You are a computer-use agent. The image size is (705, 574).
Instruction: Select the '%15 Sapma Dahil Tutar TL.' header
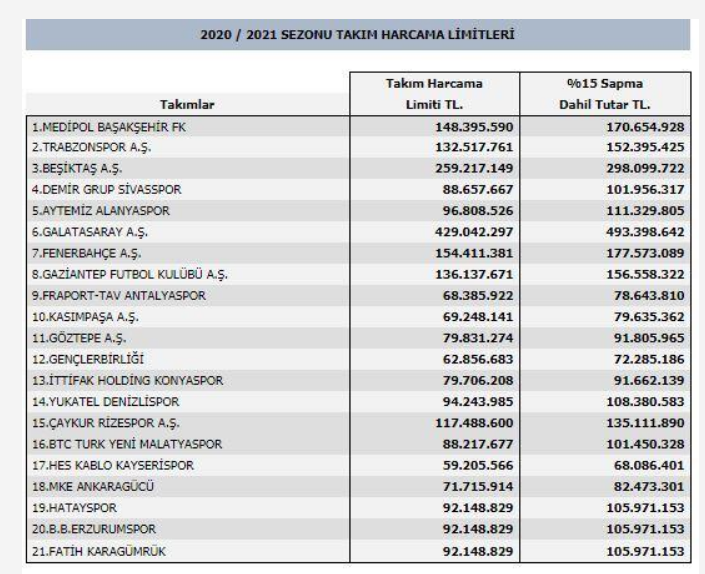(x=605, y=94)
